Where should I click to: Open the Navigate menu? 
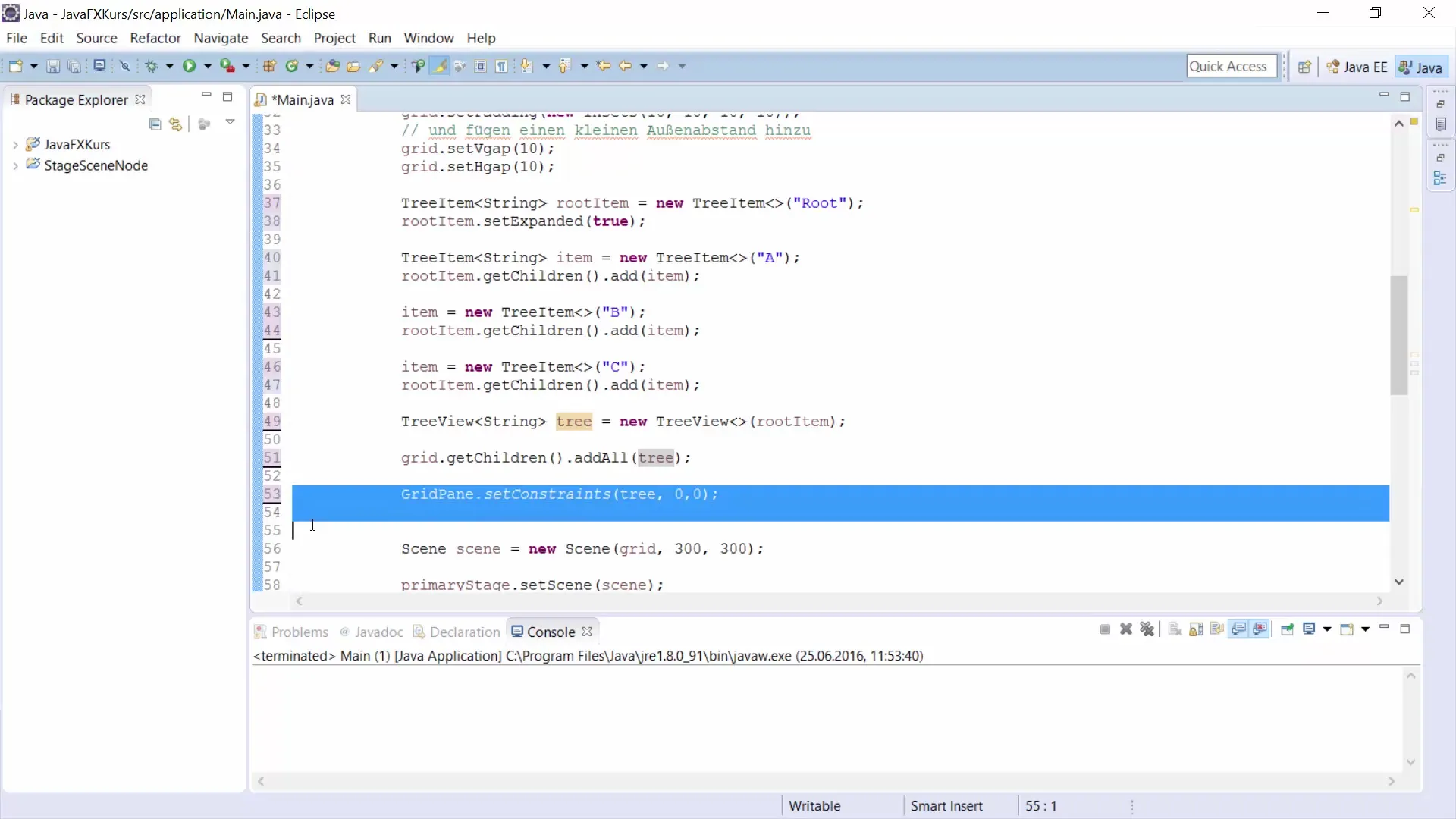221,38
